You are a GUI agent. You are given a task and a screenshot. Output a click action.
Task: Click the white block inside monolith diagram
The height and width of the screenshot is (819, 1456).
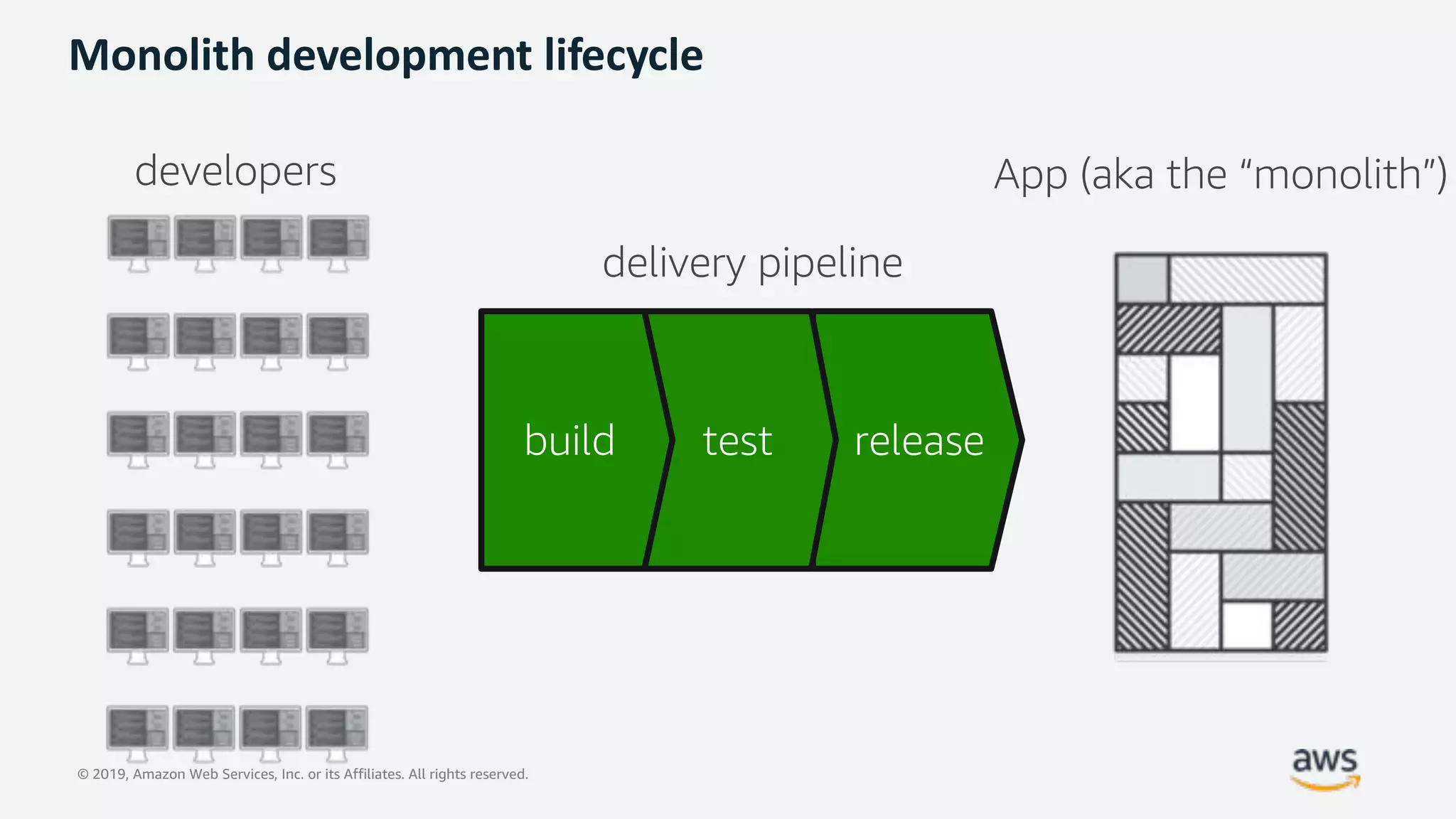pyautogui.click(x=1194, y=402)
